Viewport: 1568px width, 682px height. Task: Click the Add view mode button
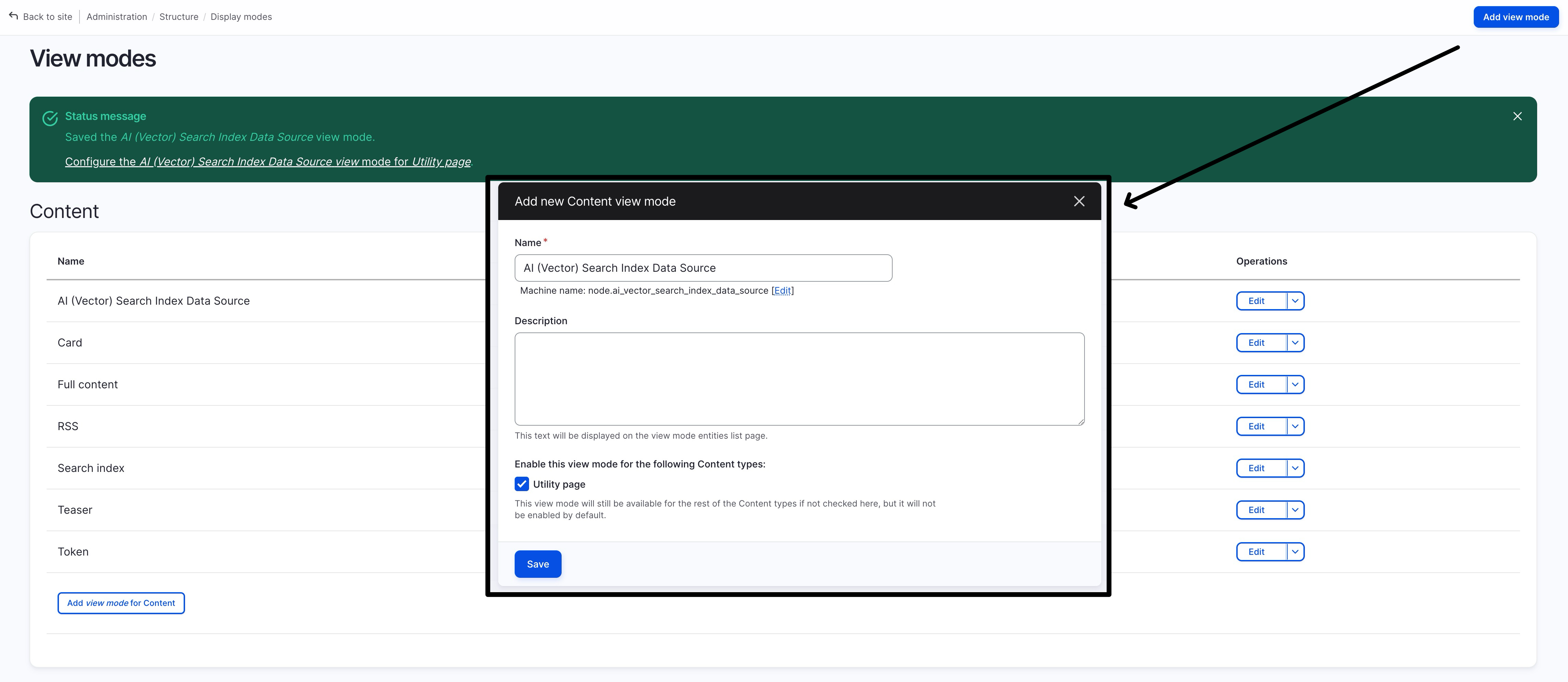coord(1515,17)
